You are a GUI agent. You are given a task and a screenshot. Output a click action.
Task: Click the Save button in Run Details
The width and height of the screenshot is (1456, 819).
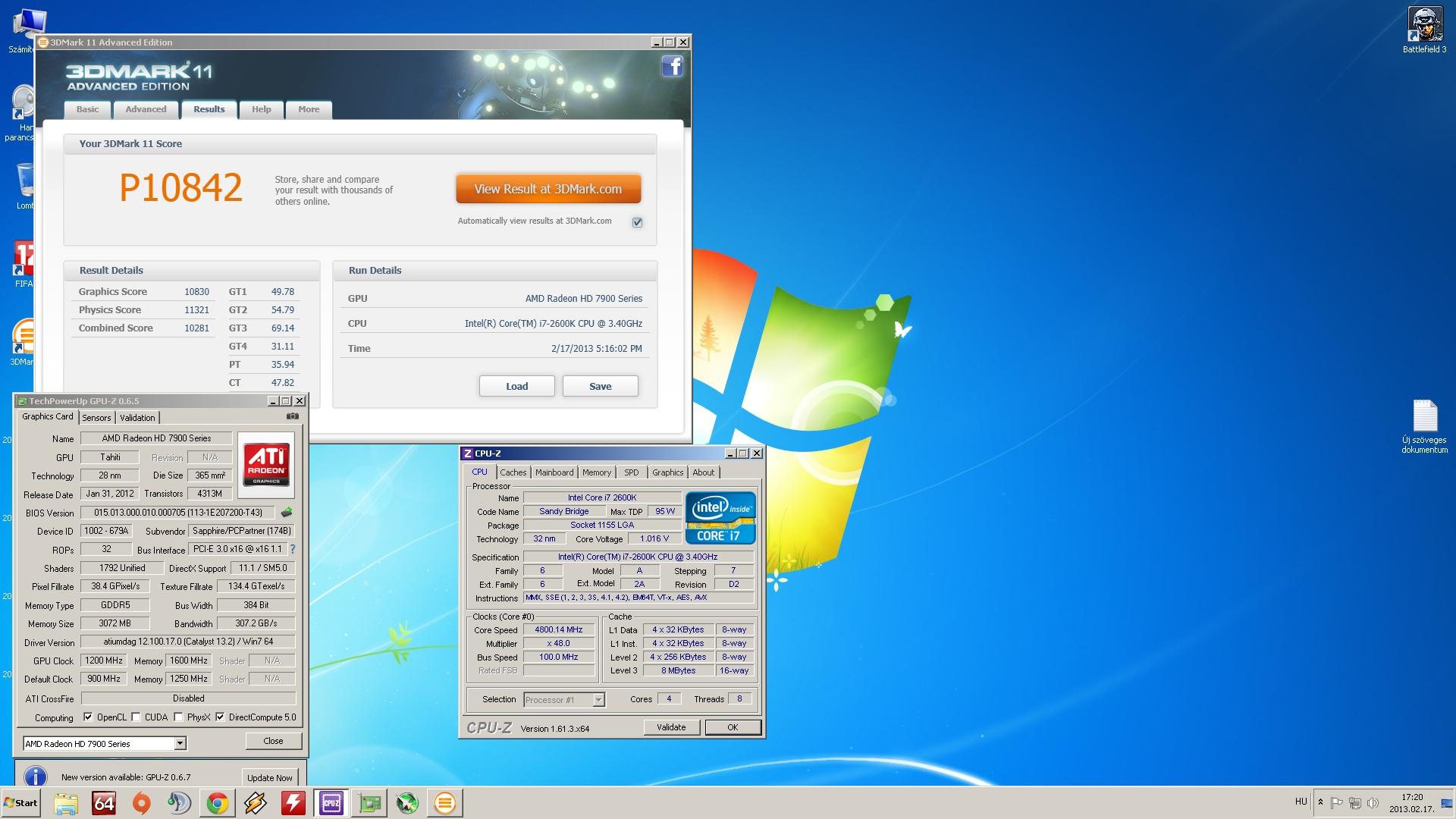(x=601, y=386)
